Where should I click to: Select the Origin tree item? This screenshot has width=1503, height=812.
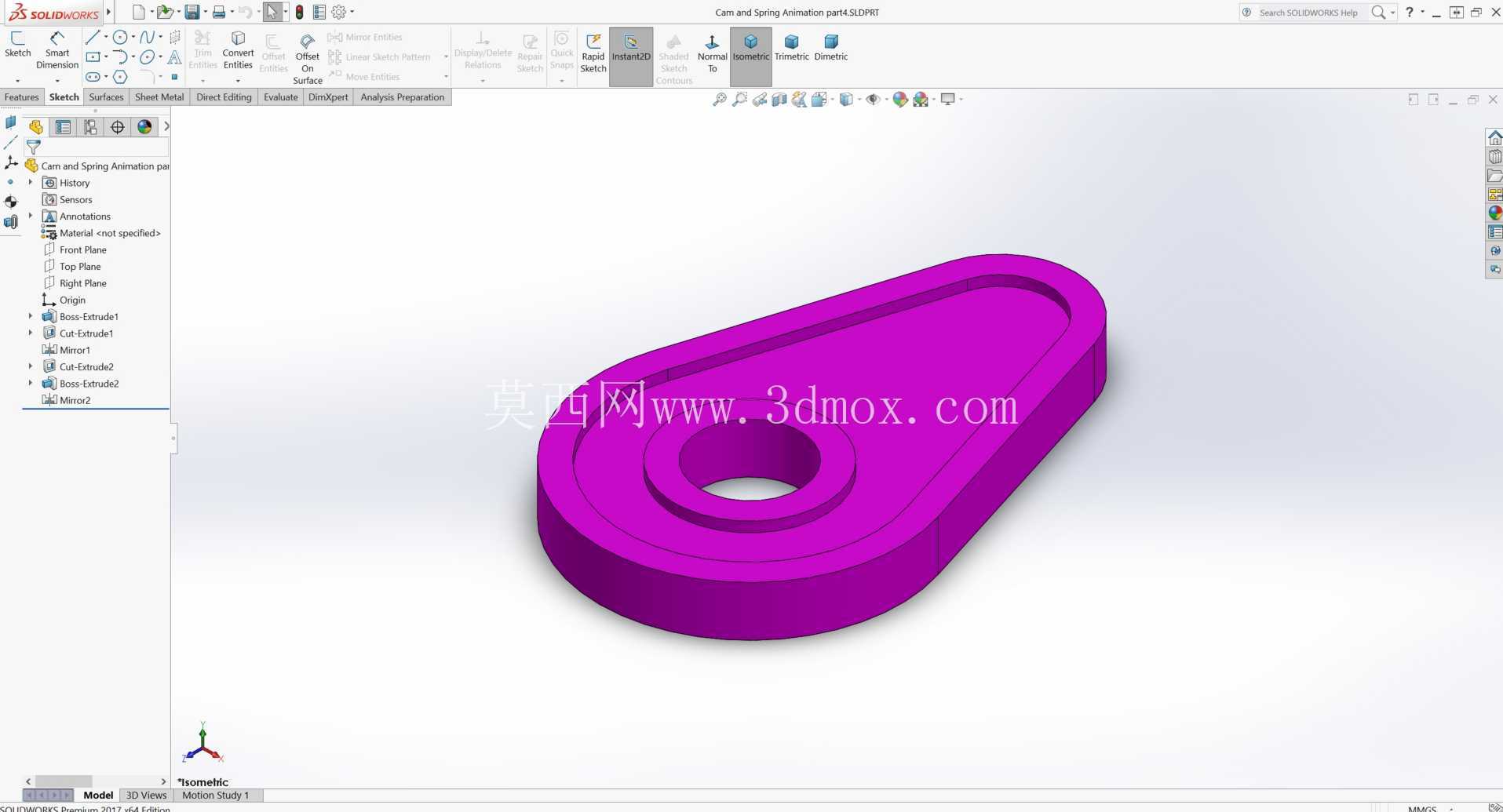pos(64,300)
